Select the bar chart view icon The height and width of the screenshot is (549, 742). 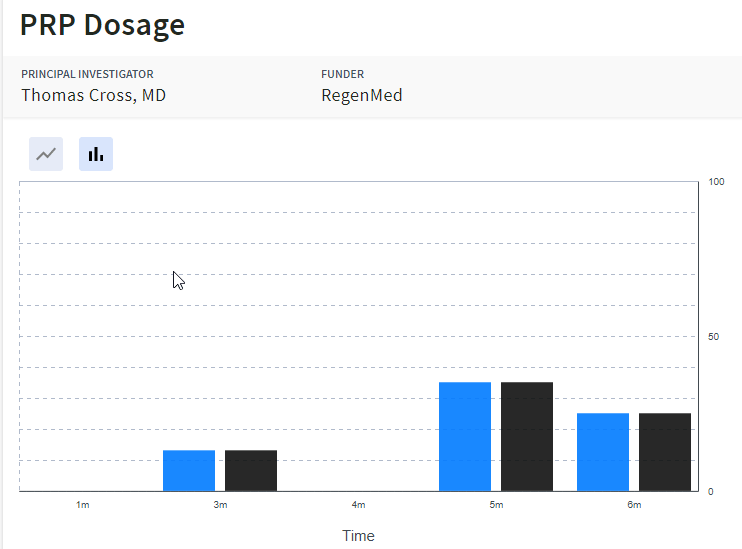pos(96,154)
